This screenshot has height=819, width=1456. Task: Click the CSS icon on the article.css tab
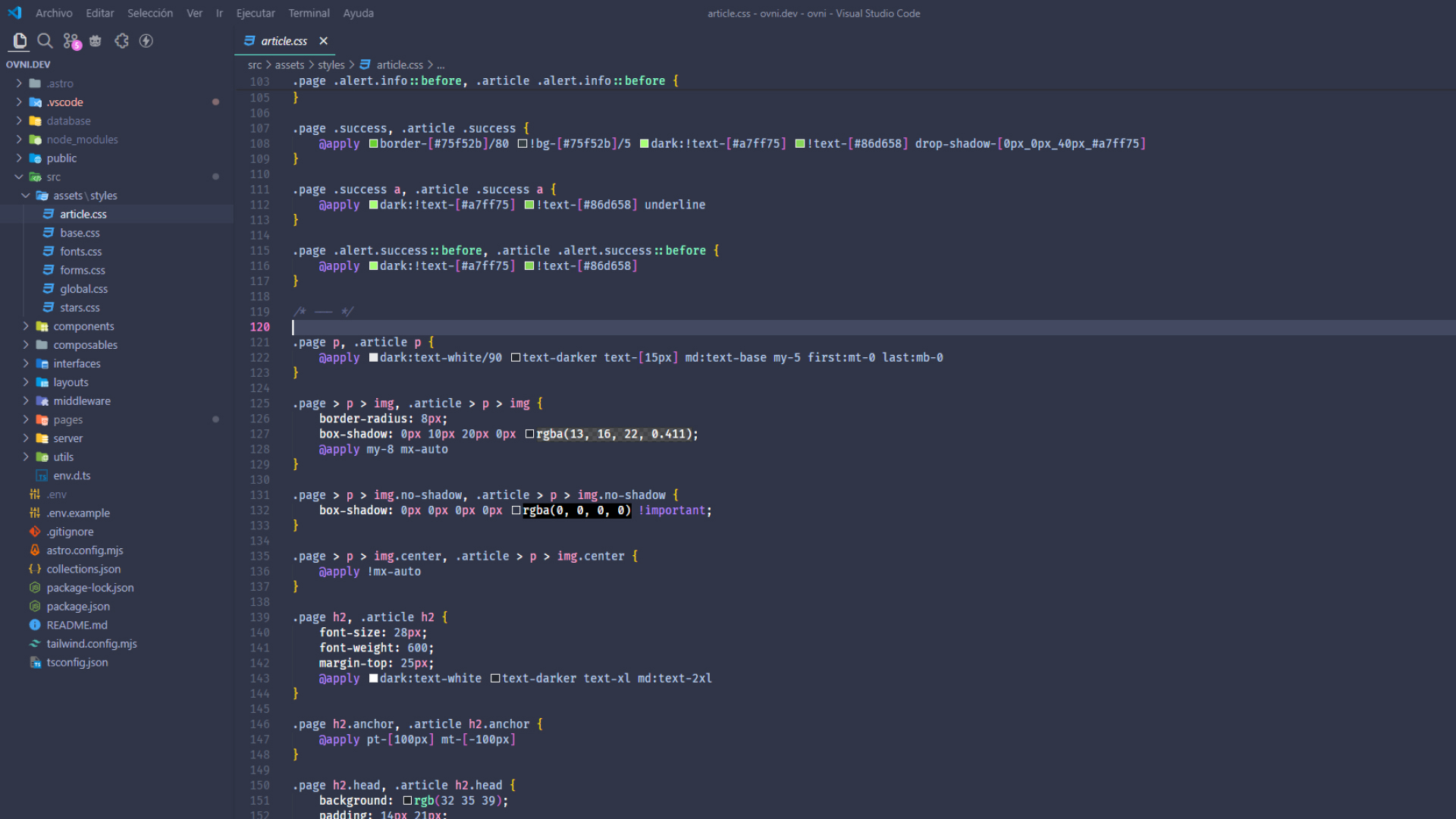coord(249,41)
